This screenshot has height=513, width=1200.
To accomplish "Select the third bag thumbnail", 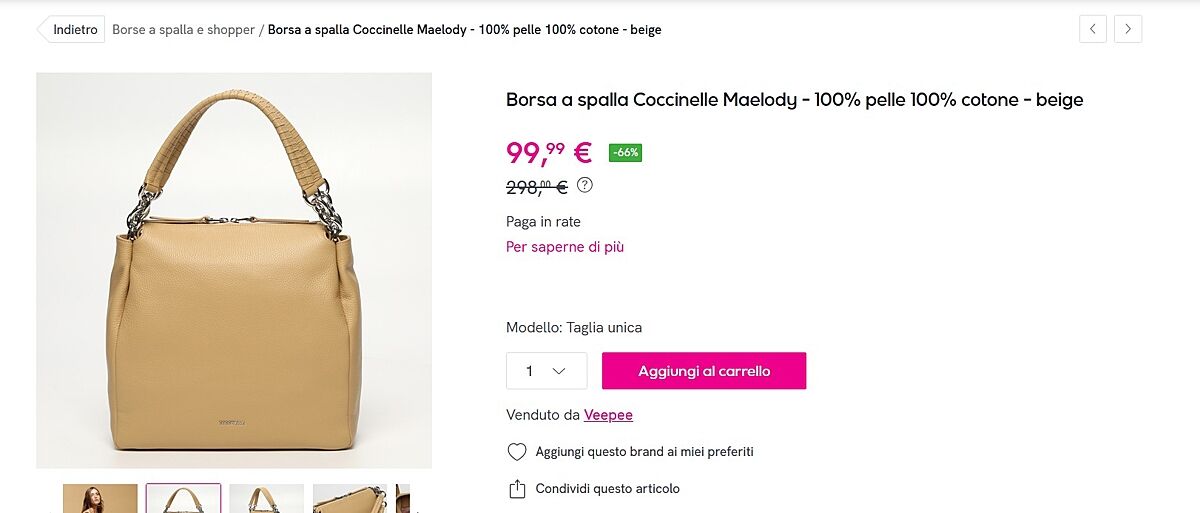I will (x=266, y=499).
